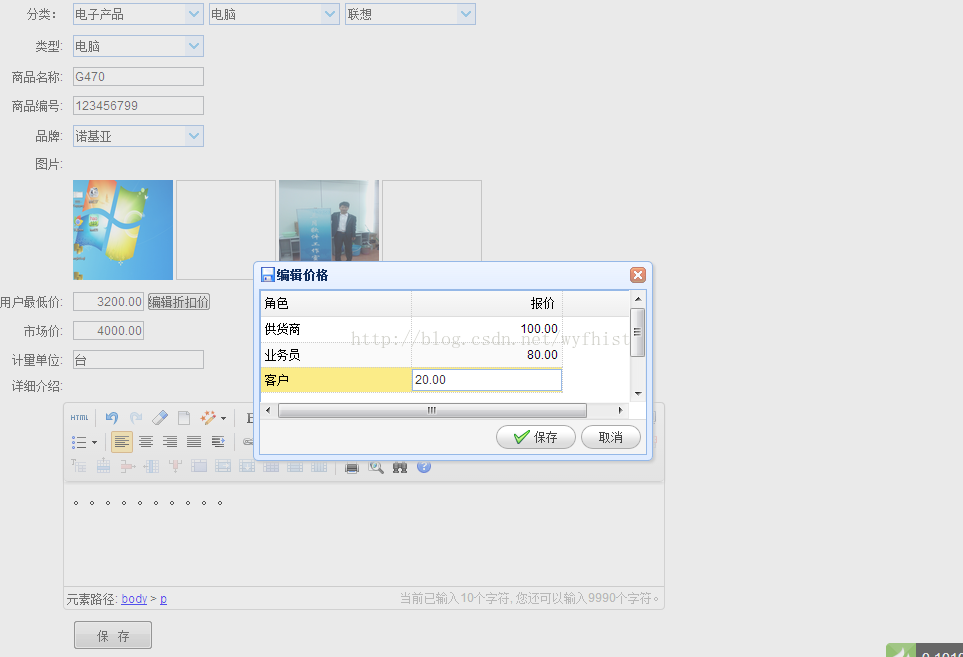Click the bottom 保 存 form button

click(x=113, y=636)
